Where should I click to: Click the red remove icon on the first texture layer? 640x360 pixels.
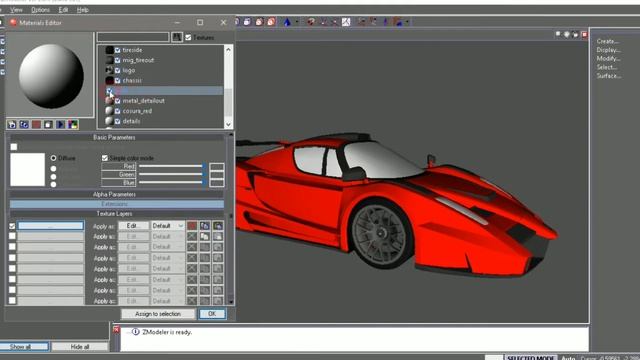pyautogui.click(x=192, y=226)
